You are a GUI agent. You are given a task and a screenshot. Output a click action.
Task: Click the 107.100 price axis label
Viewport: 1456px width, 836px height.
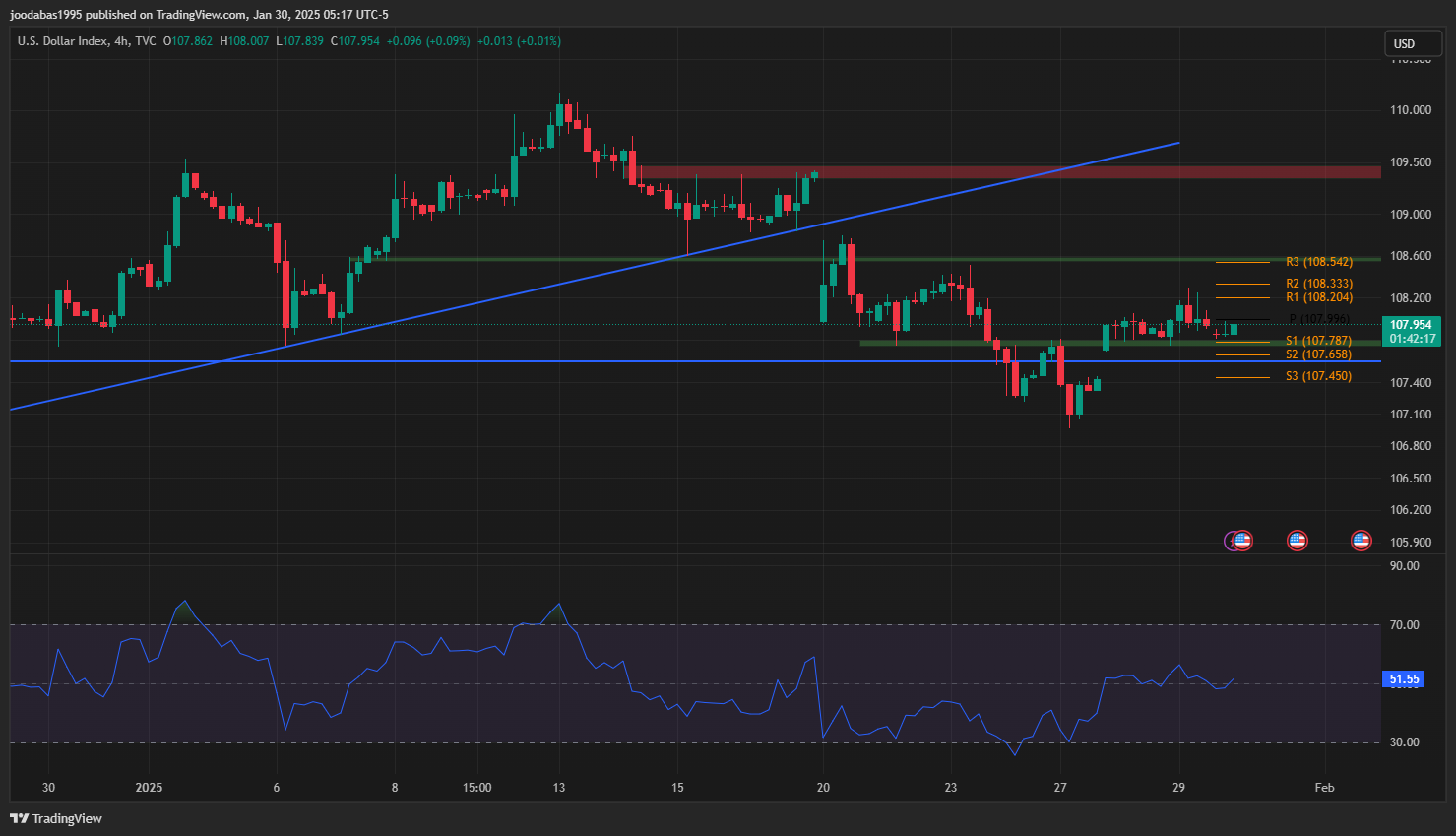coord(1411,415)
